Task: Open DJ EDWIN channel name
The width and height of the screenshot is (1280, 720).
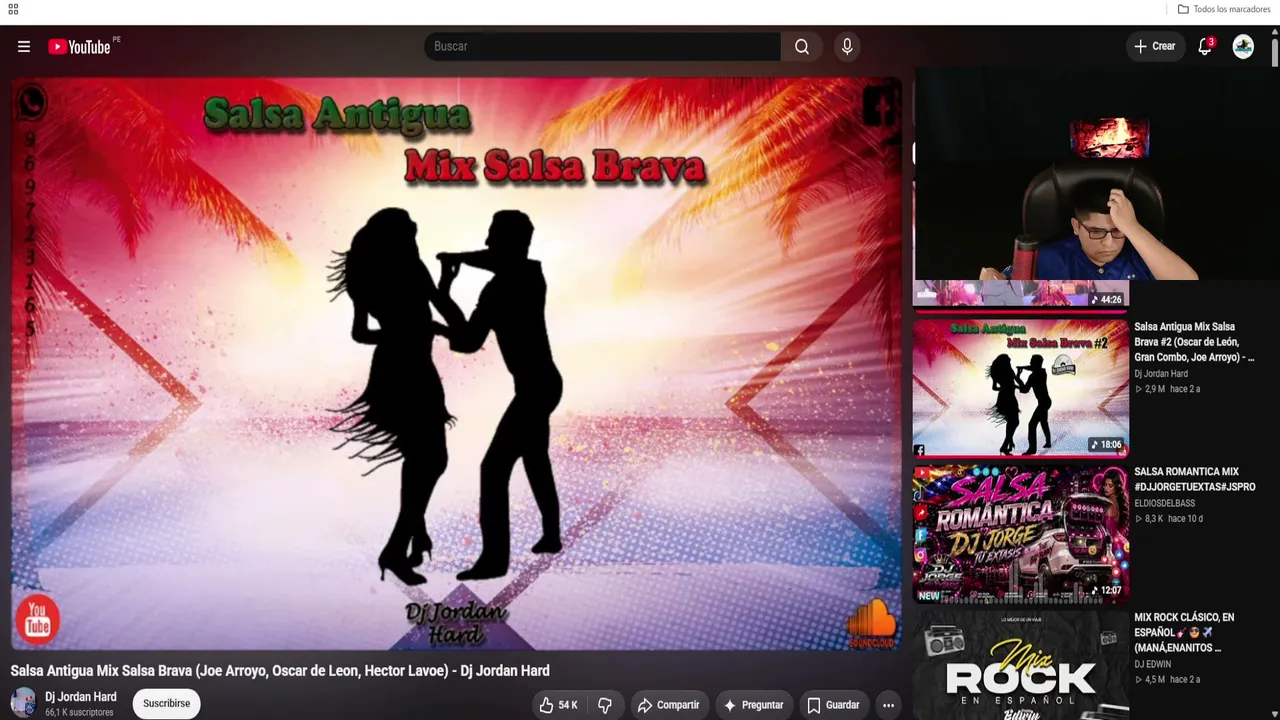Action: (1152, 664)
